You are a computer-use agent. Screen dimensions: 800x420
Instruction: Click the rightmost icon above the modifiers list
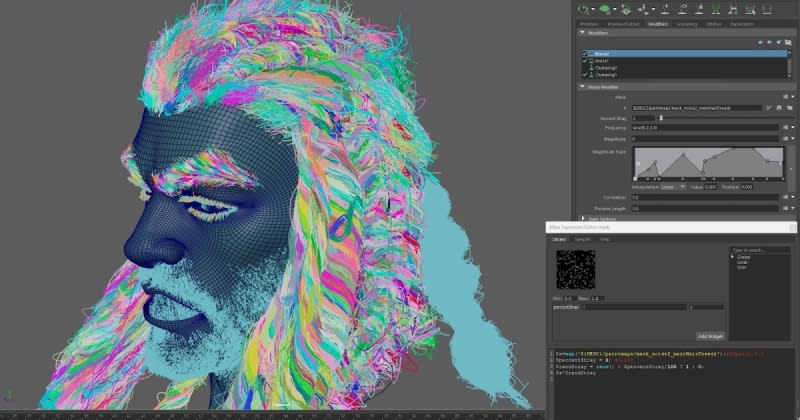(x=790, y=42)
